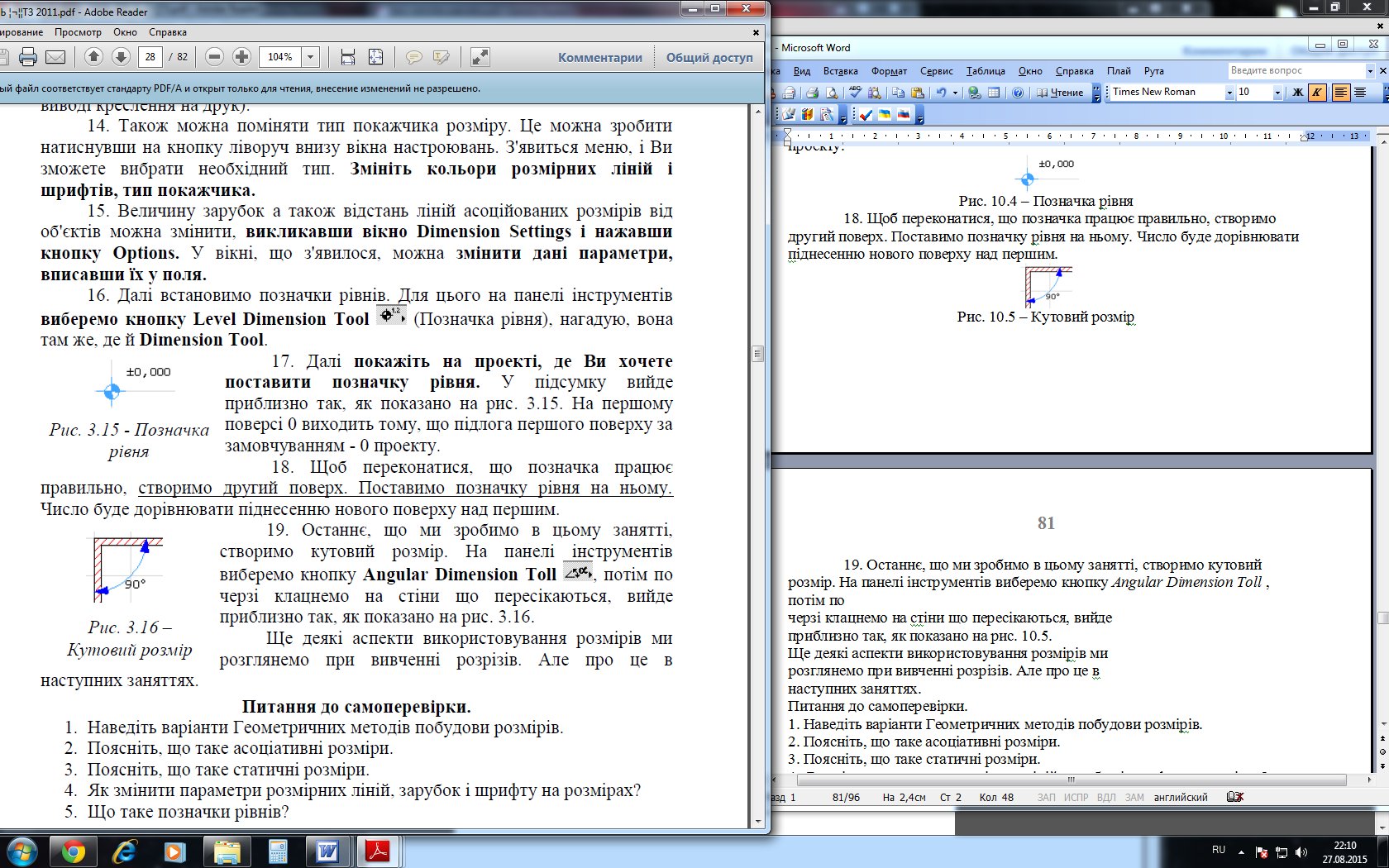Select the highlight text tool

(x=442, y=57)
